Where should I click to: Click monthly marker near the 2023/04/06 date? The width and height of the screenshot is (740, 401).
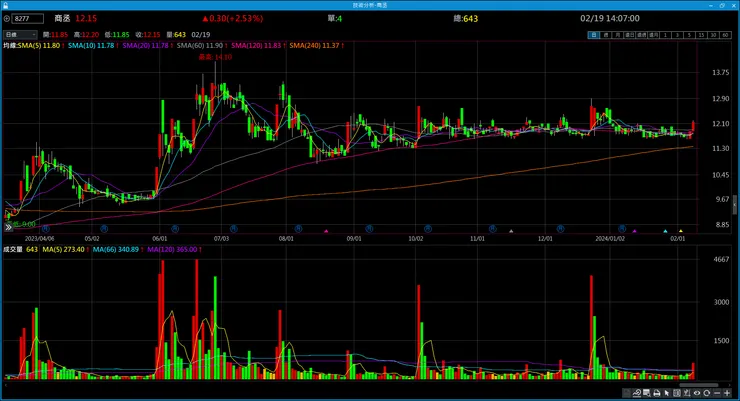tap(45, 229)
